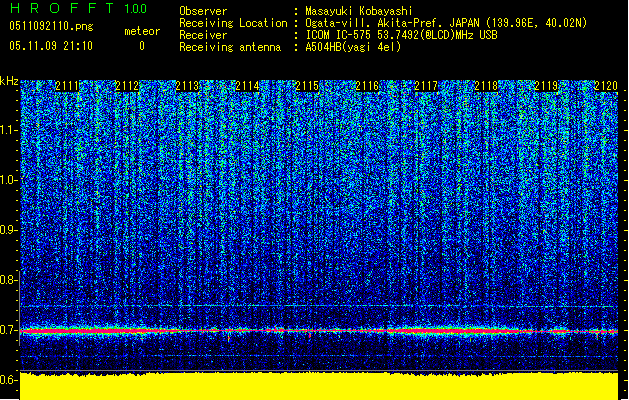The height and width of the screenshot is (400, 629).
Task: Click the meteor count value 0
Action: tap(142, 46)
